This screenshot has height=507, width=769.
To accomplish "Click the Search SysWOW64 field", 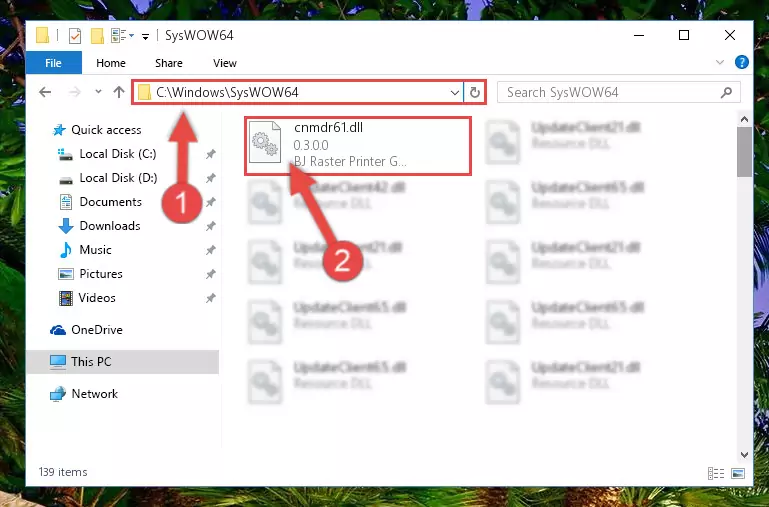I will (618, 92).
